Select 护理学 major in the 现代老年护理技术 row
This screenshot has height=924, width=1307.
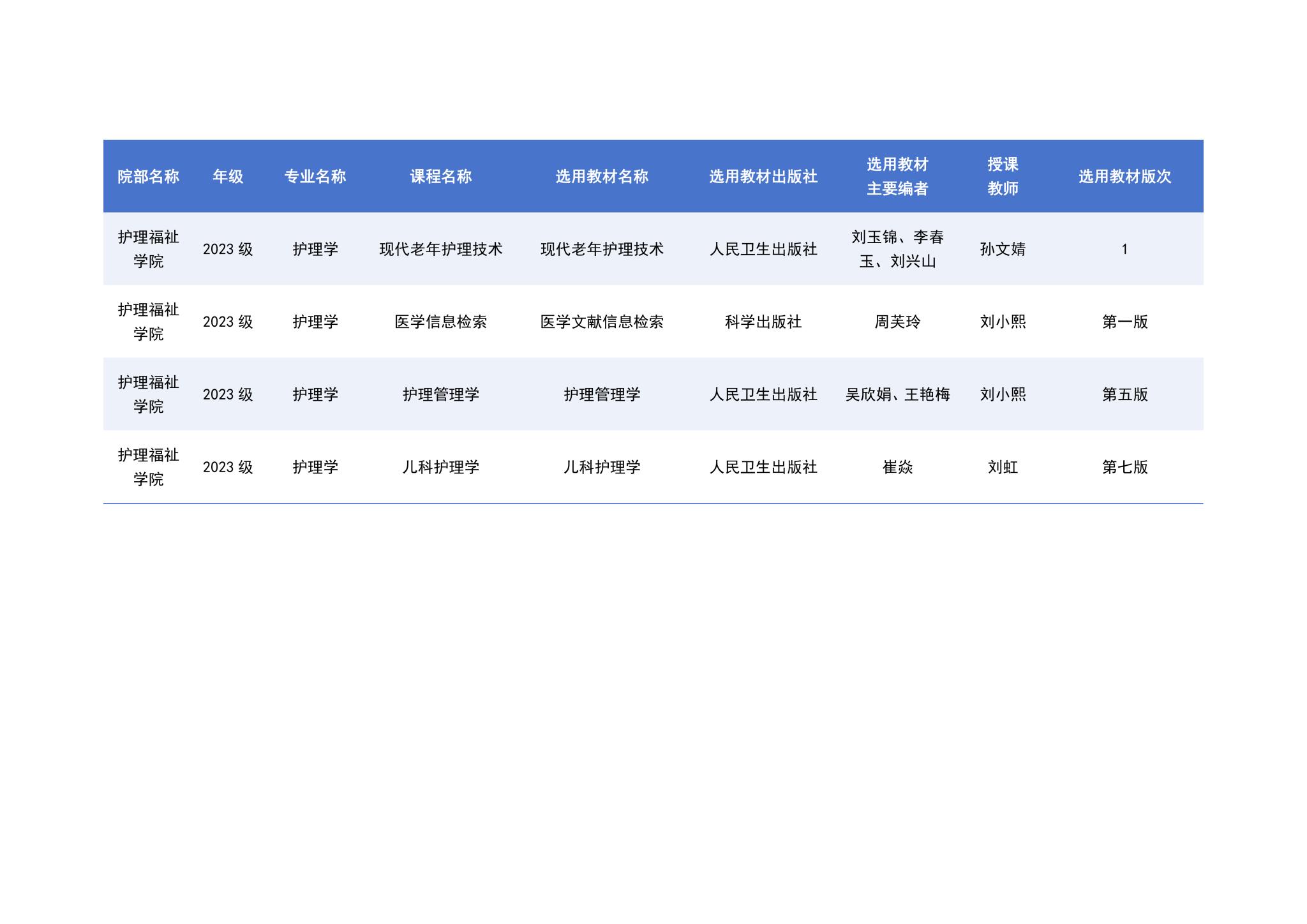315,250
